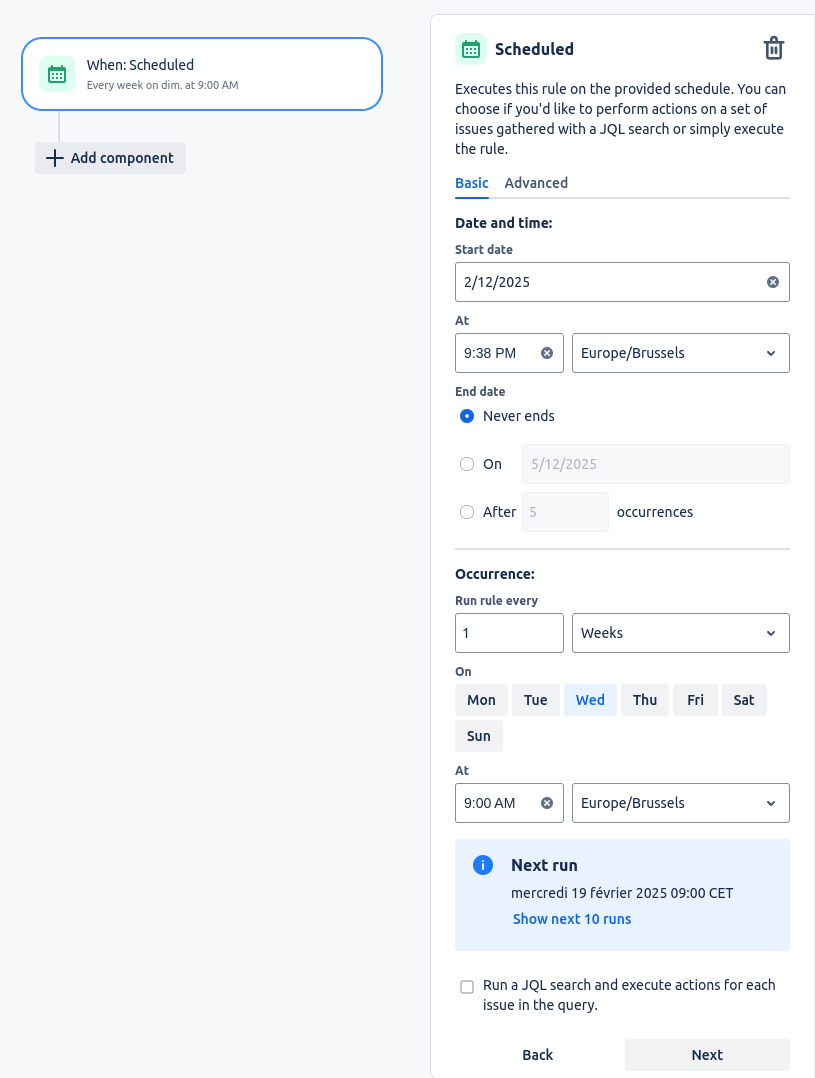Image resolution: width=815 pixels, height=1078 pixels.
Task: Open the Weeks interval unit dropdown
Action: click(x=681, y=633)
